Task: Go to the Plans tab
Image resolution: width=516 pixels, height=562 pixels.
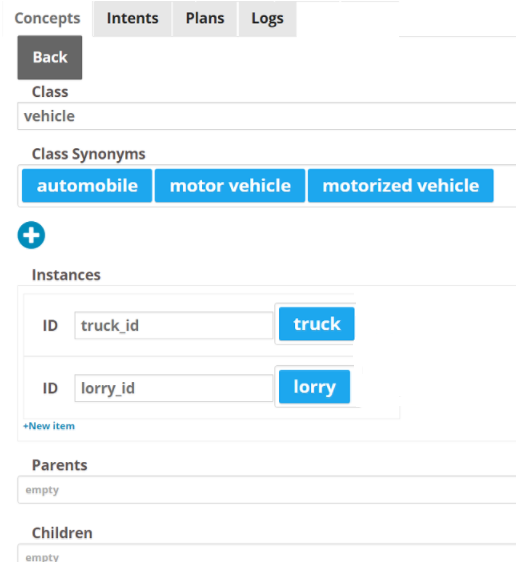Action: pos(205,18)
